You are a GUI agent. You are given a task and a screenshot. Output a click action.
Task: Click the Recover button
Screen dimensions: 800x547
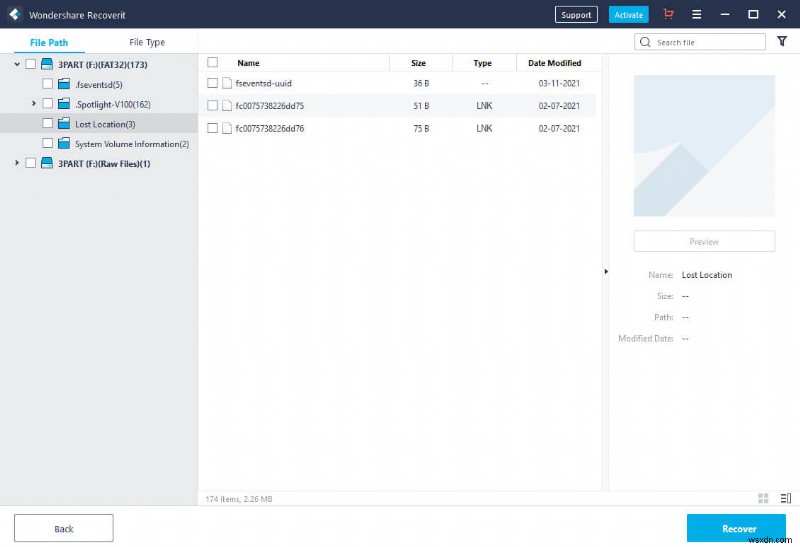click(x=738, y=528)
